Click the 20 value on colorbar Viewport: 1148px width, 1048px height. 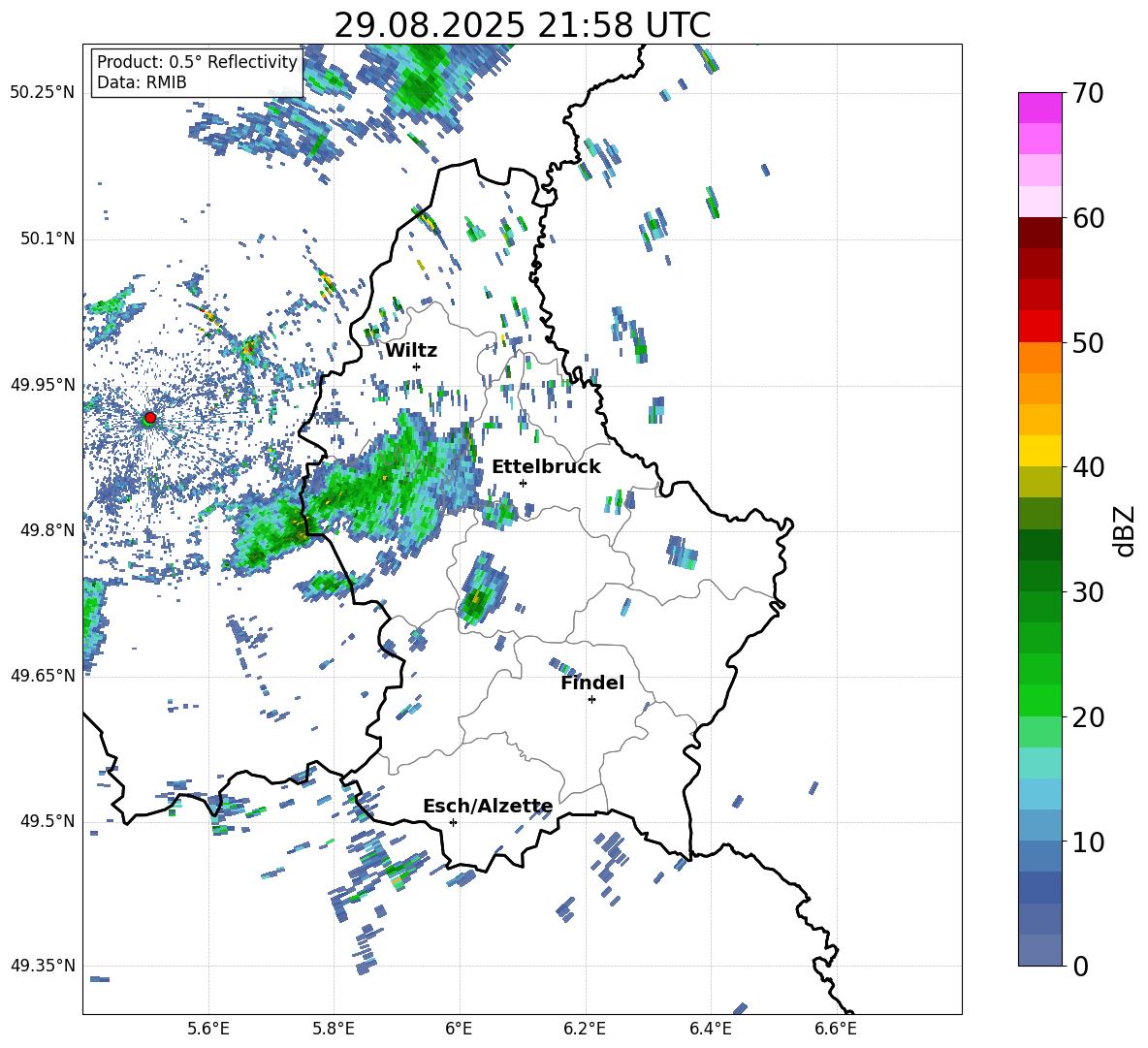point(1087,716)
